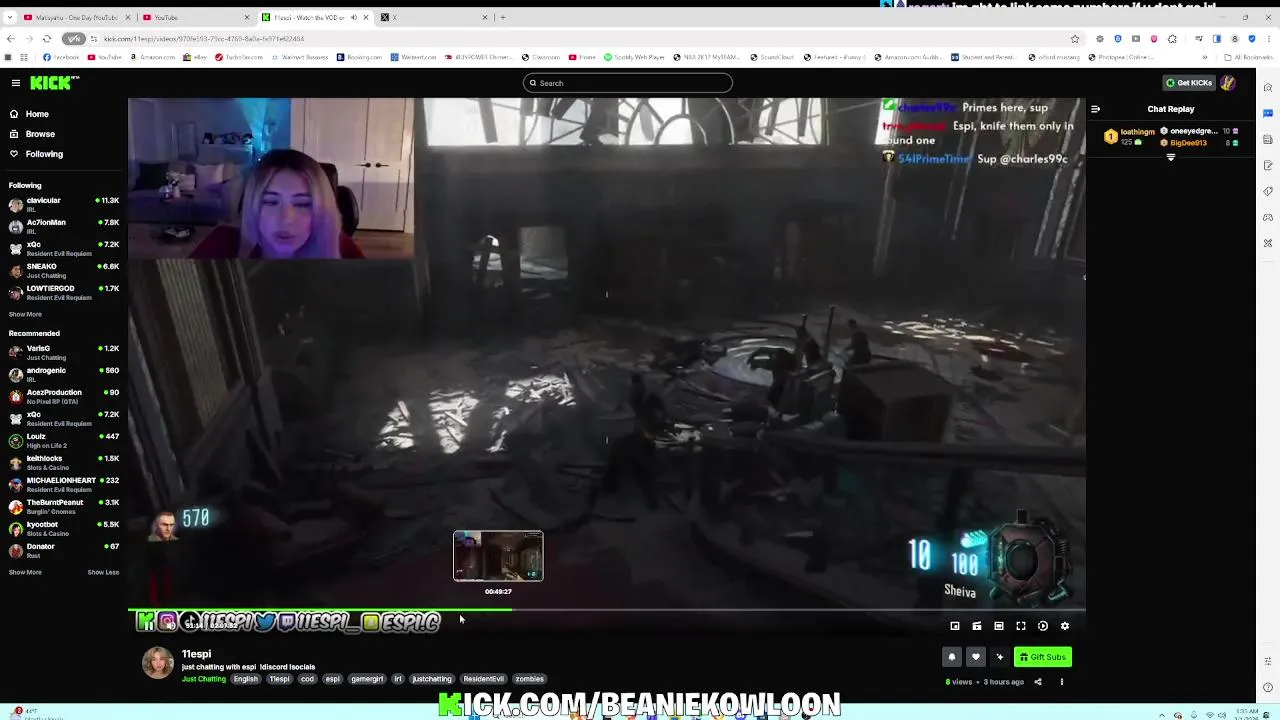The width and height of the screenshot is (1280, 720).
Task: Open androgenic recommended channel
Action: click(64, 375)
